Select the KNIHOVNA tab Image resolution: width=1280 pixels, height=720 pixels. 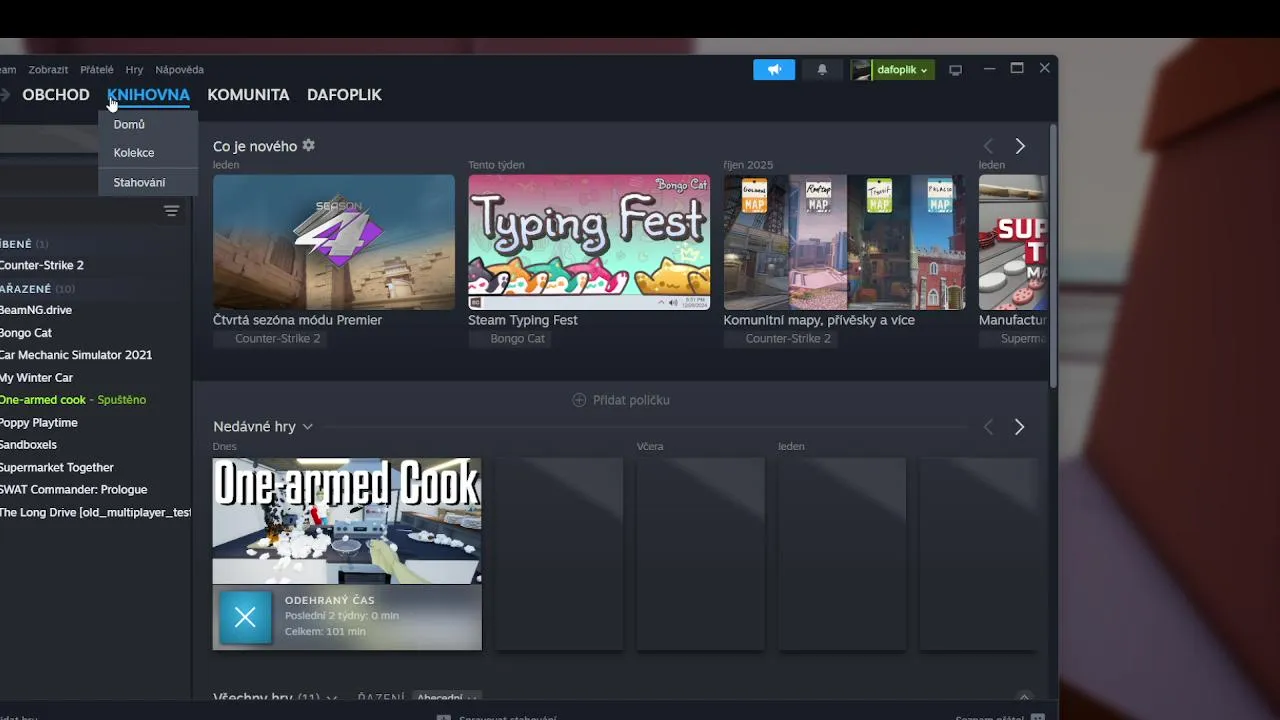[x=148, y=95]
